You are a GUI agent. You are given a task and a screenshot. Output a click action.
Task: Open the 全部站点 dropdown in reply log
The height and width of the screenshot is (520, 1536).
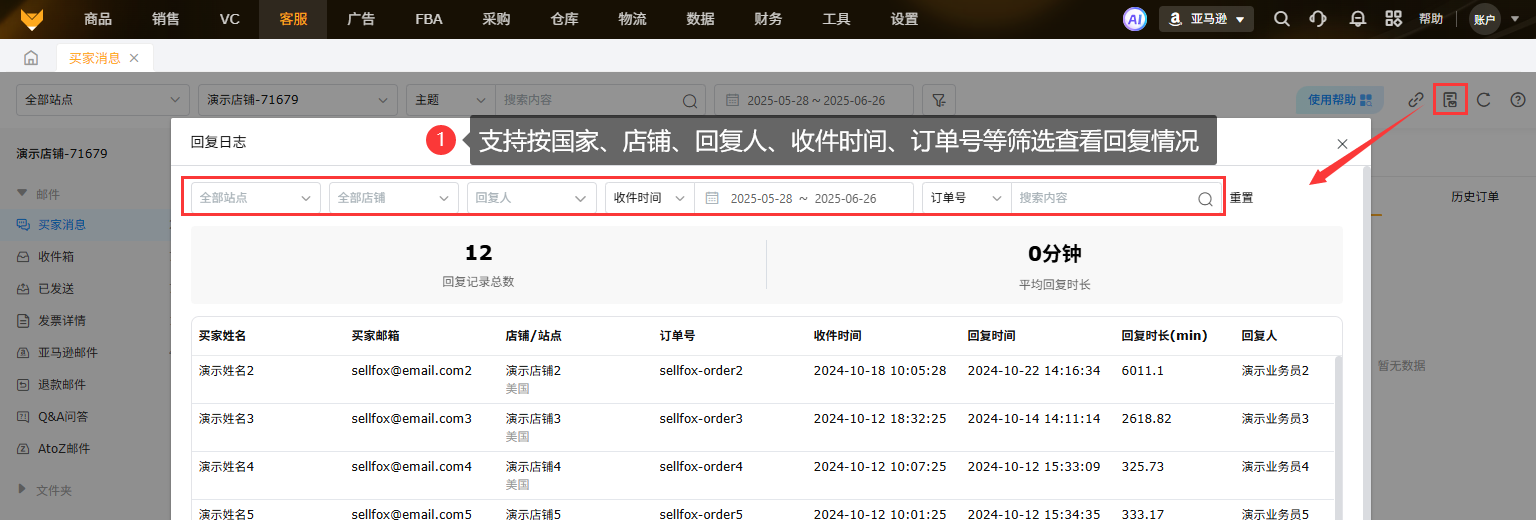255,198
